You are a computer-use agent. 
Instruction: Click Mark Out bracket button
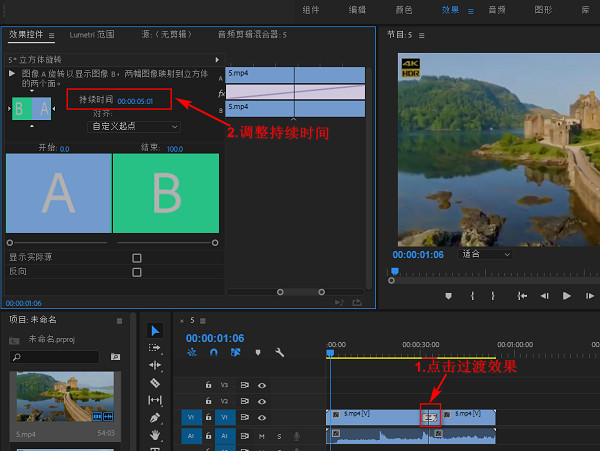[493, 296]
